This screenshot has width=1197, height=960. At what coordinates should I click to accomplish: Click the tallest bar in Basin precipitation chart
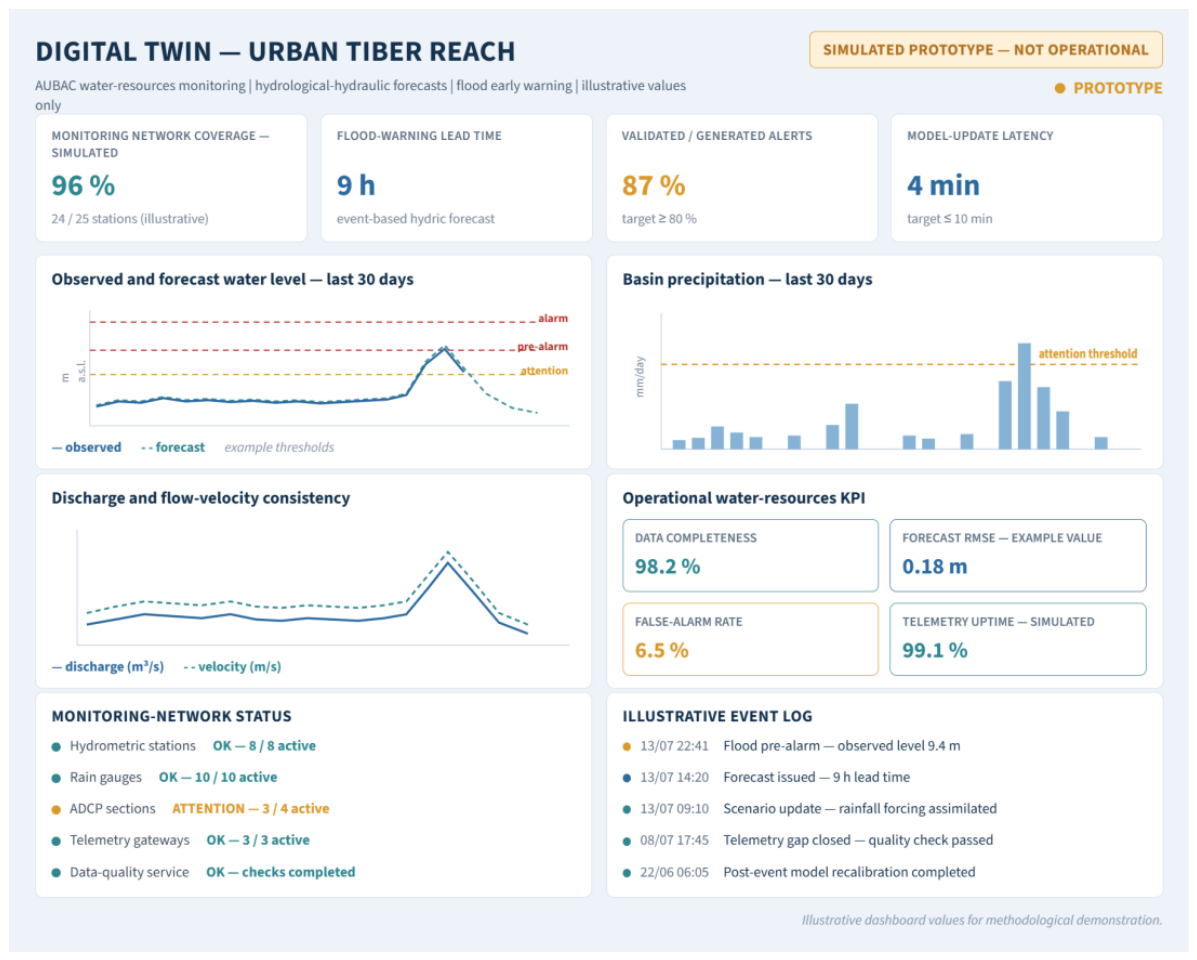coord(1024,396)
